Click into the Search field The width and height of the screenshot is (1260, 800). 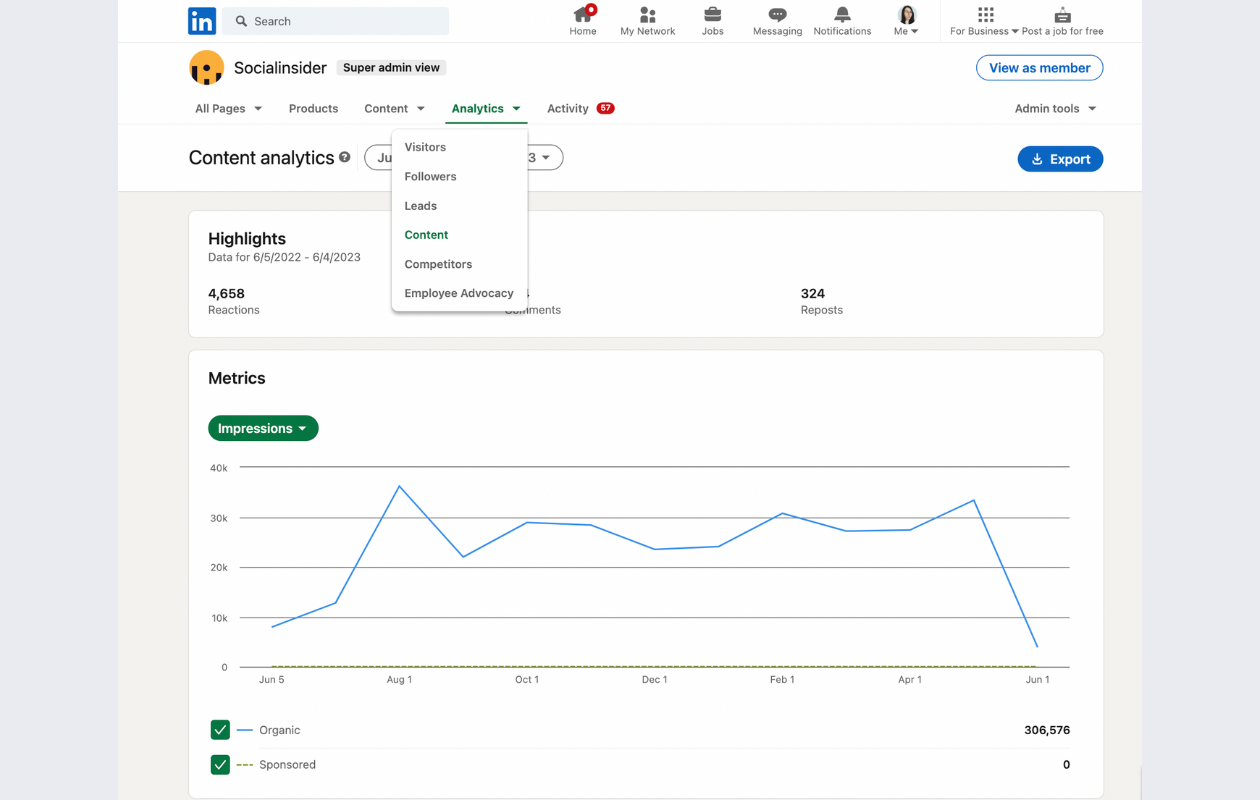point(336,21)
